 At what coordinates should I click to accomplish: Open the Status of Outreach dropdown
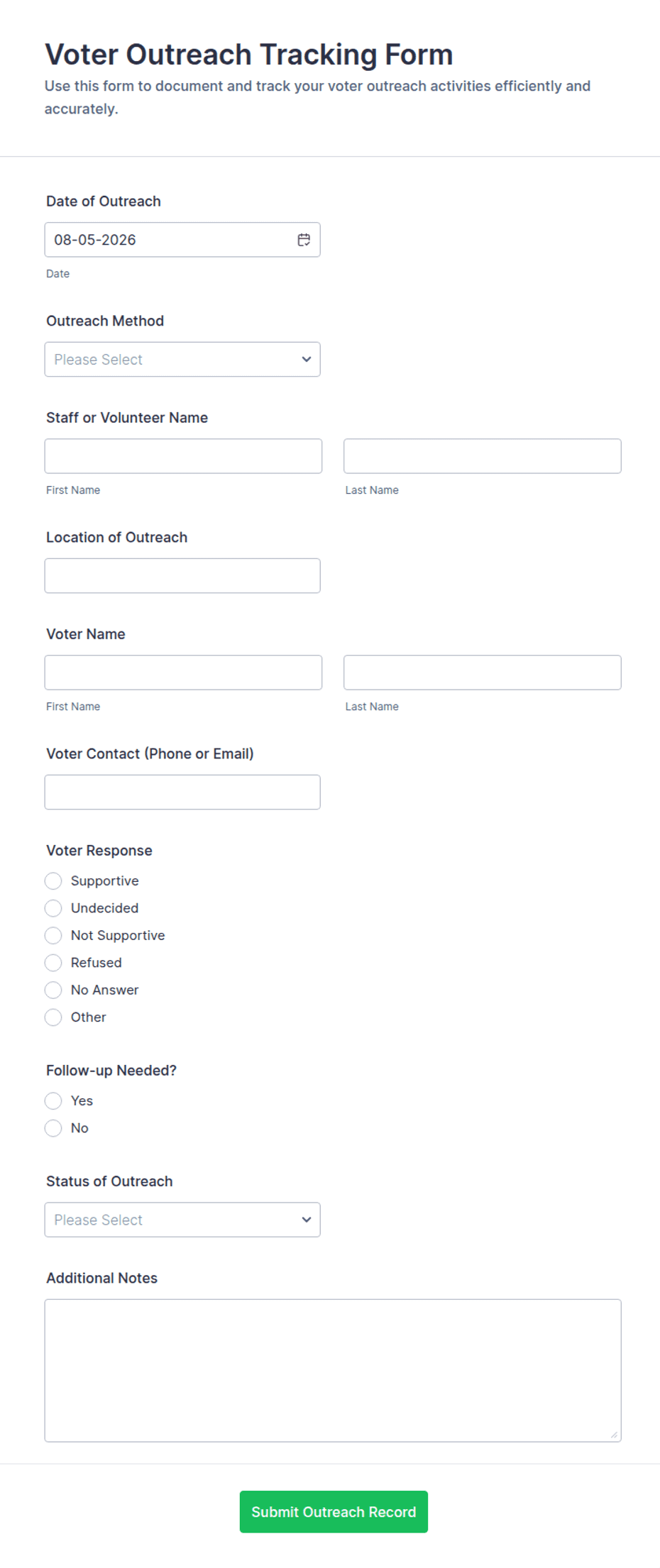pyautogui.click(x=182, y=1220)
